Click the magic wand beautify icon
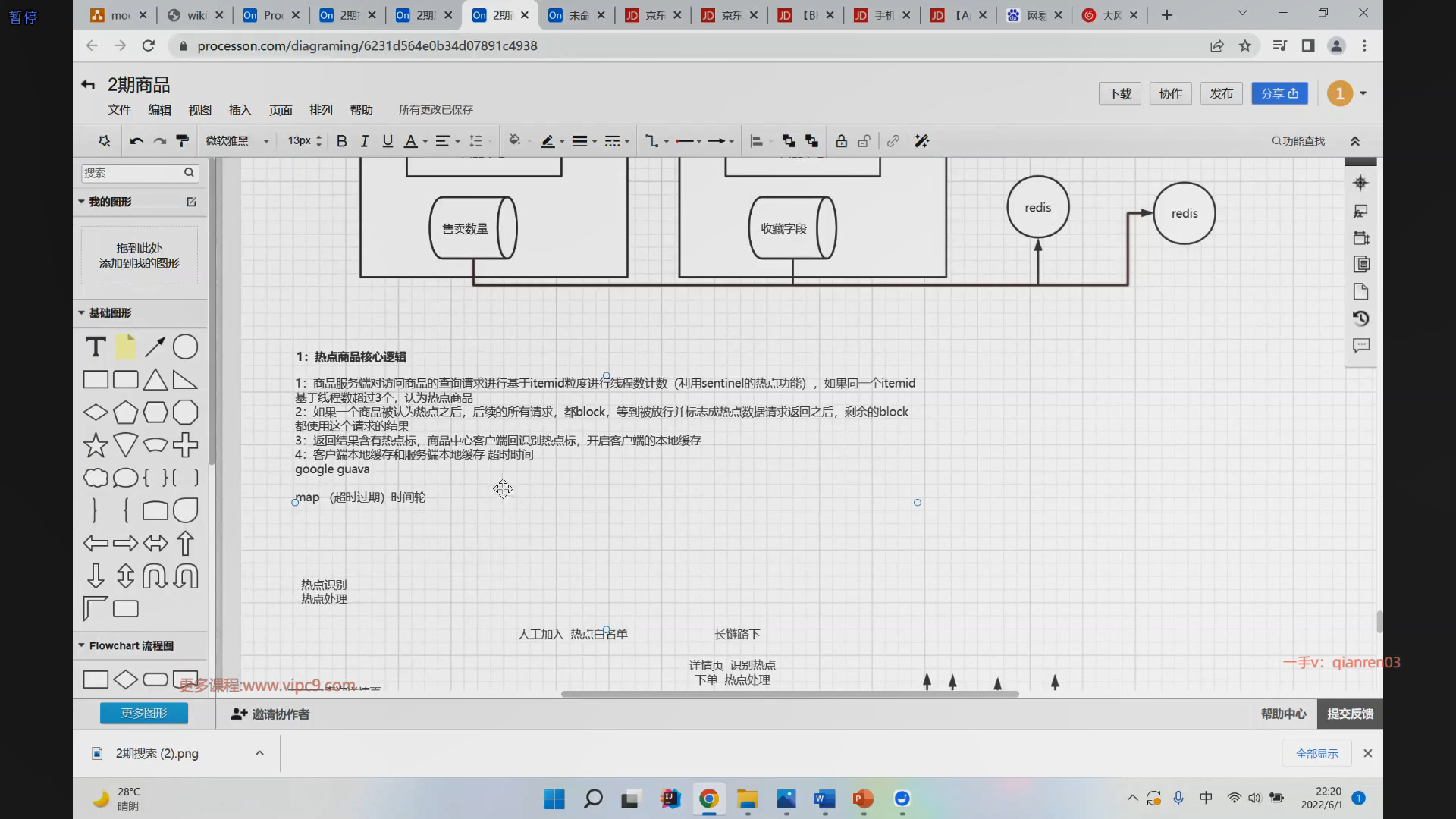This screenshot has width=1456, height=819. coord(922,141)
